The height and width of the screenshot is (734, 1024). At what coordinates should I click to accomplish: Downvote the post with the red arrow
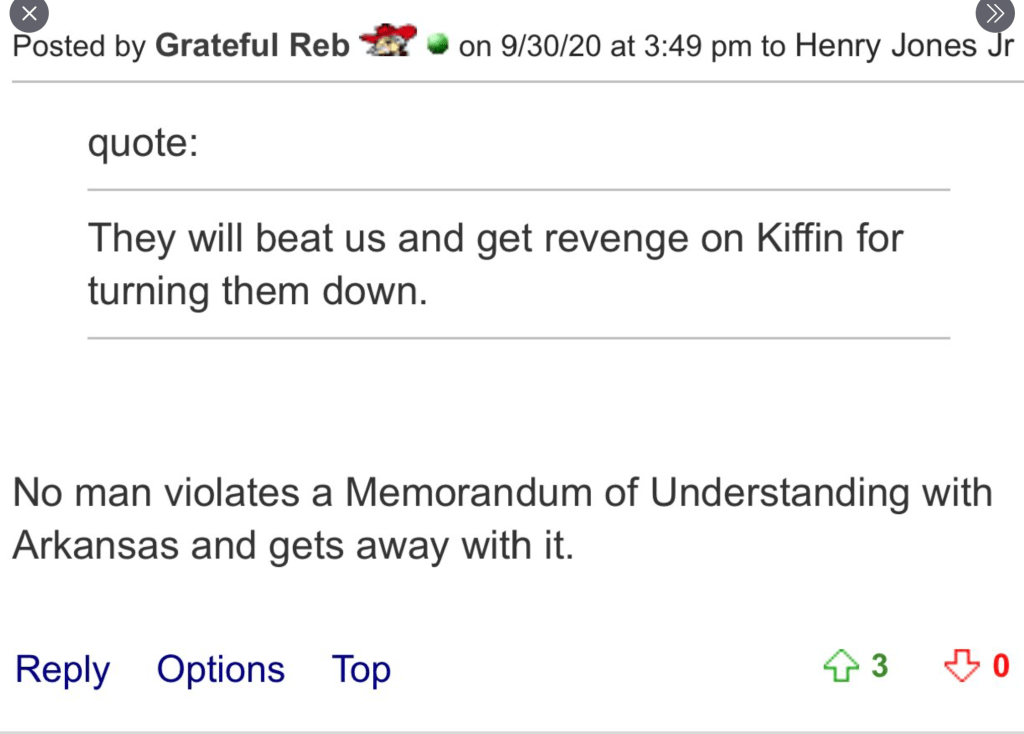click(960, 666)
